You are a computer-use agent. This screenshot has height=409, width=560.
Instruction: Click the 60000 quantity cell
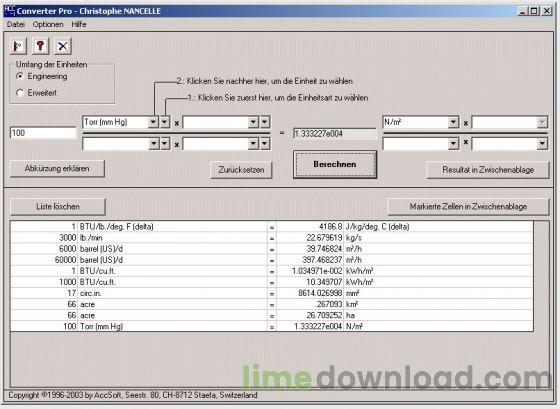(x=44, y=260)
